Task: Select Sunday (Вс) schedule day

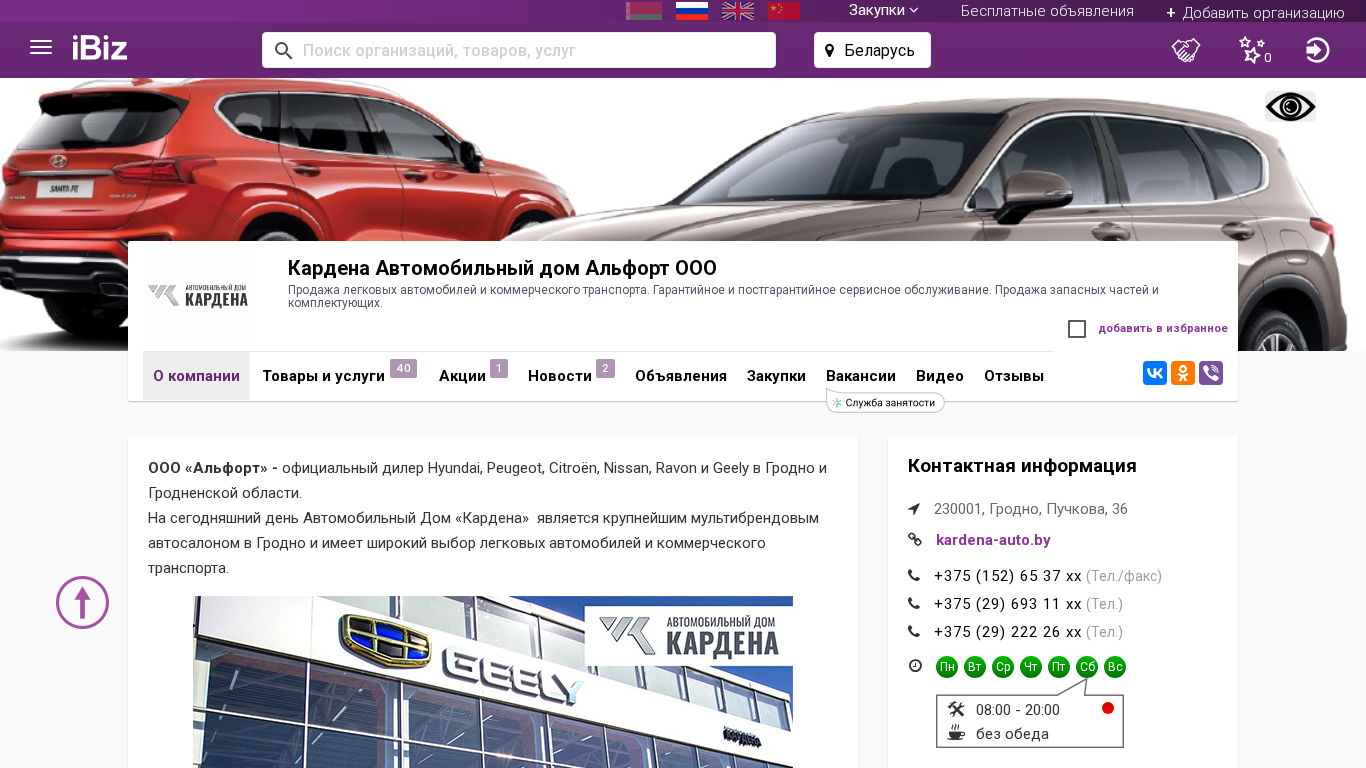Action: [1115, 667]
